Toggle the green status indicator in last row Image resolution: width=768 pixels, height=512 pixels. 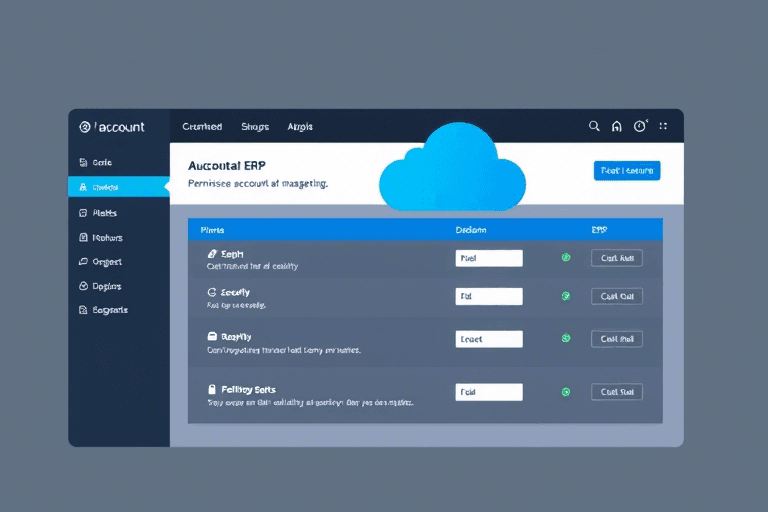point(566,392)
